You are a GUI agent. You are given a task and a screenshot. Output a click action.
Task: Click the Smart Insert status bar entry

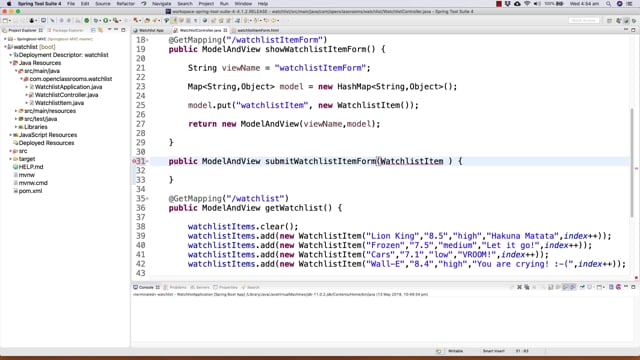[x=493, y=351]
